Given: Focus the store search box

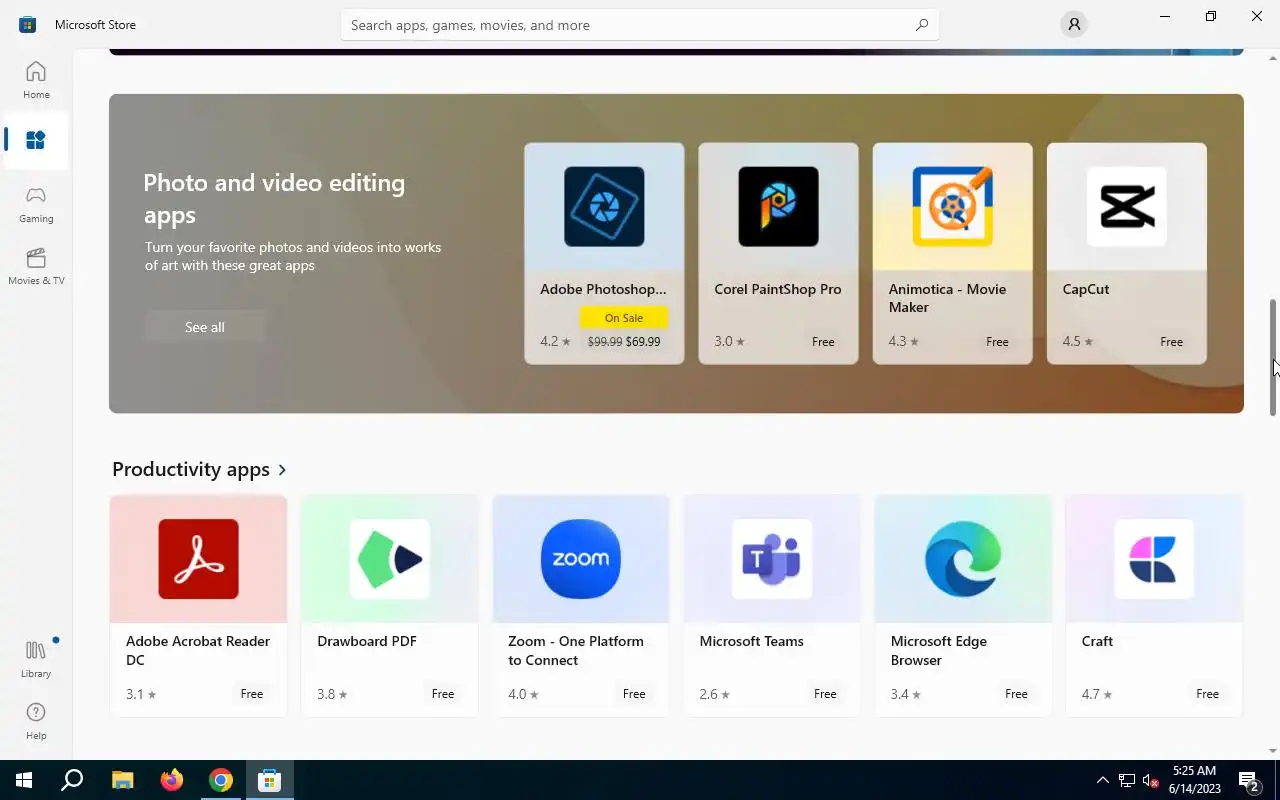Looking at the screenshot, I should pyautogui.click(x=640, y=25).
